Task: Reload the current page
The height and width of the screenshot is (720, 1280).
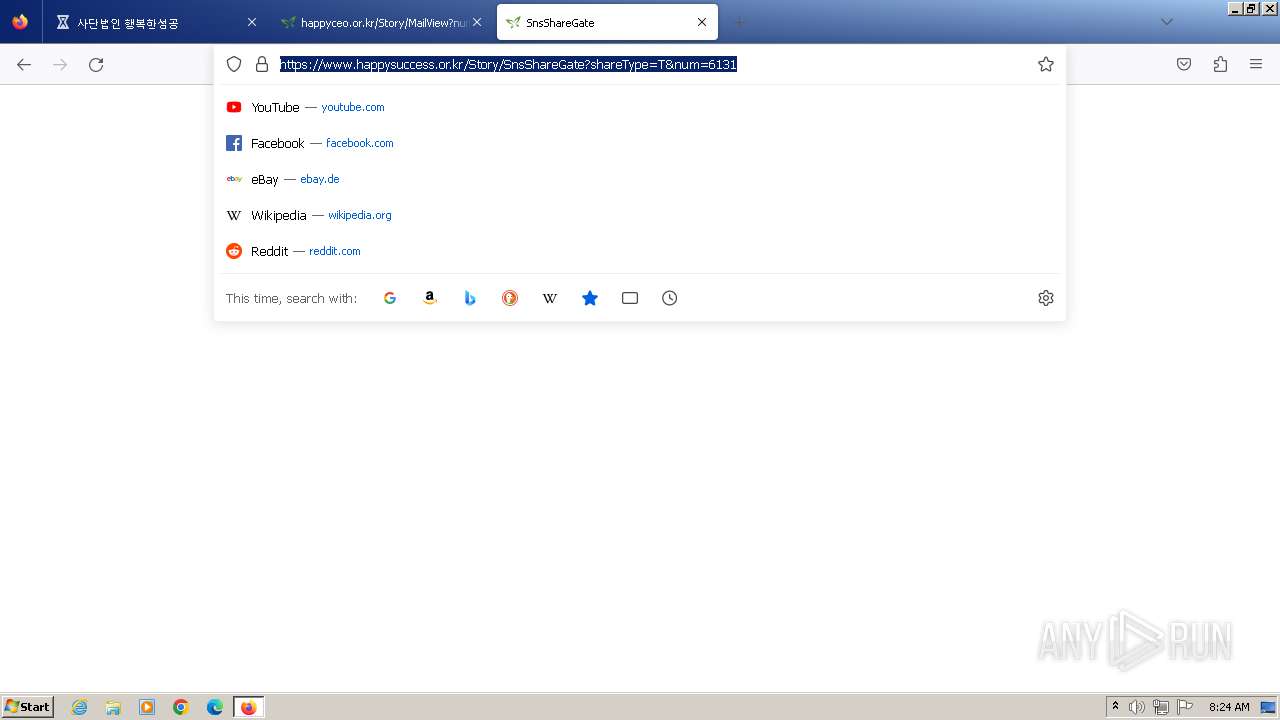Action: pos(96,64)
